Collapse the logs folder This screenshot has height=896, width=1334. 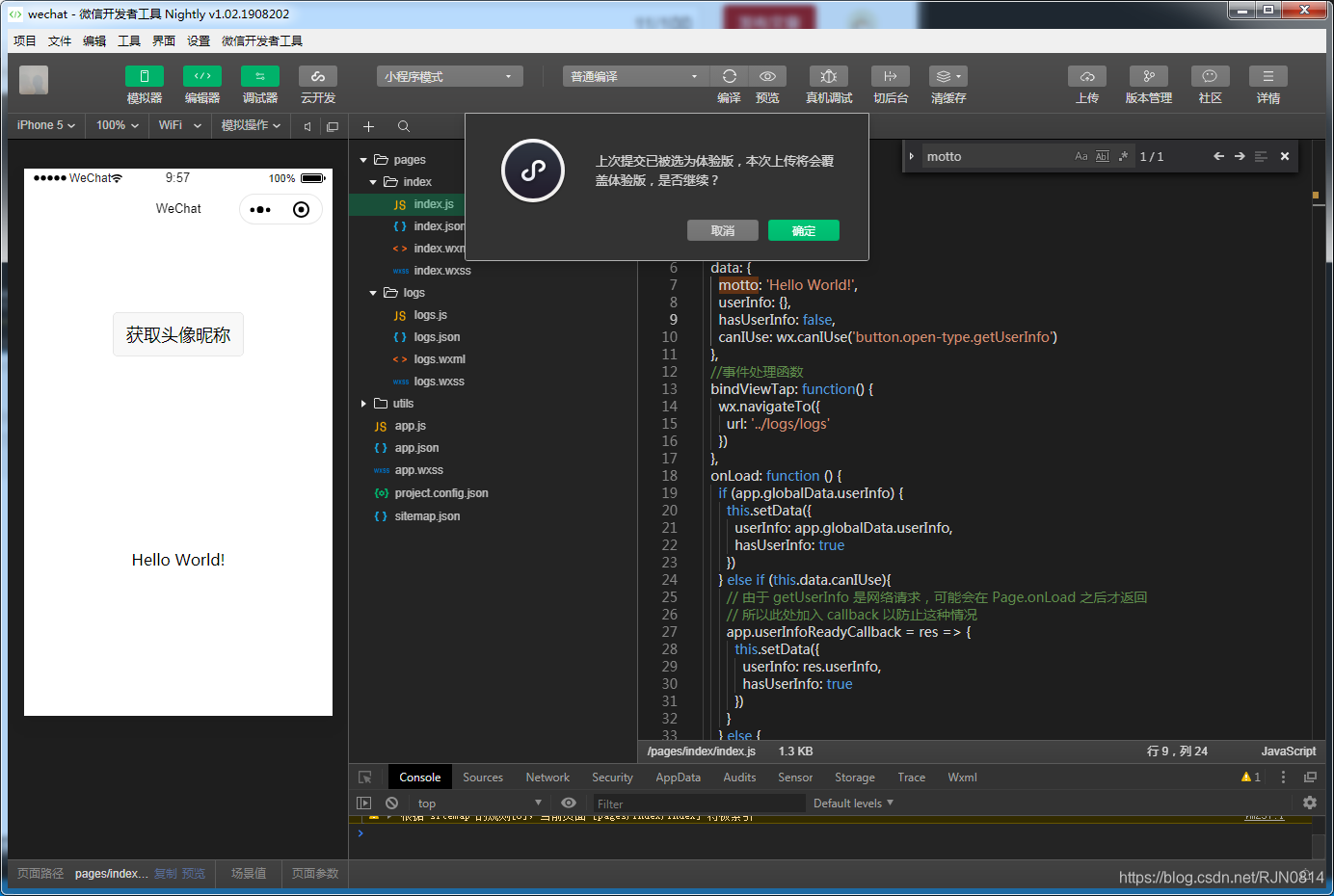(373, 293)
